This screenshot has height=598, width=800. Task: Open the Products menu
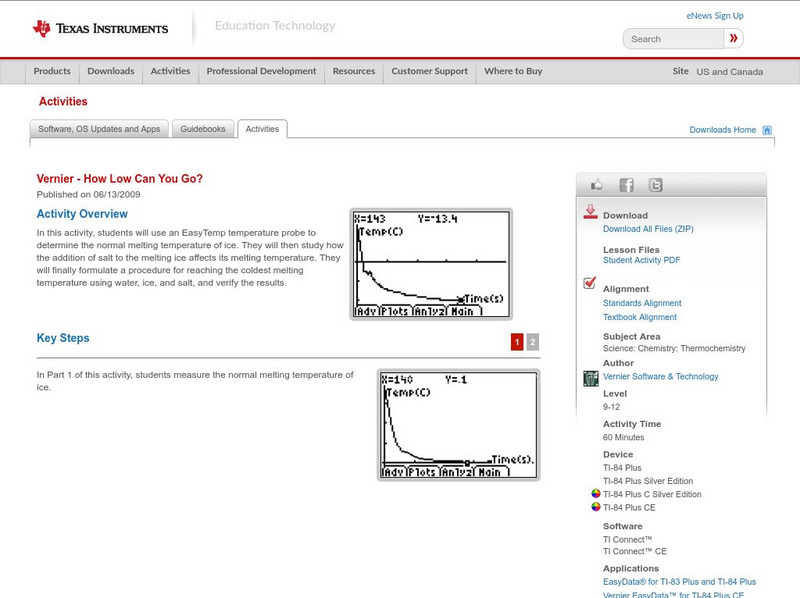(52, 71)
